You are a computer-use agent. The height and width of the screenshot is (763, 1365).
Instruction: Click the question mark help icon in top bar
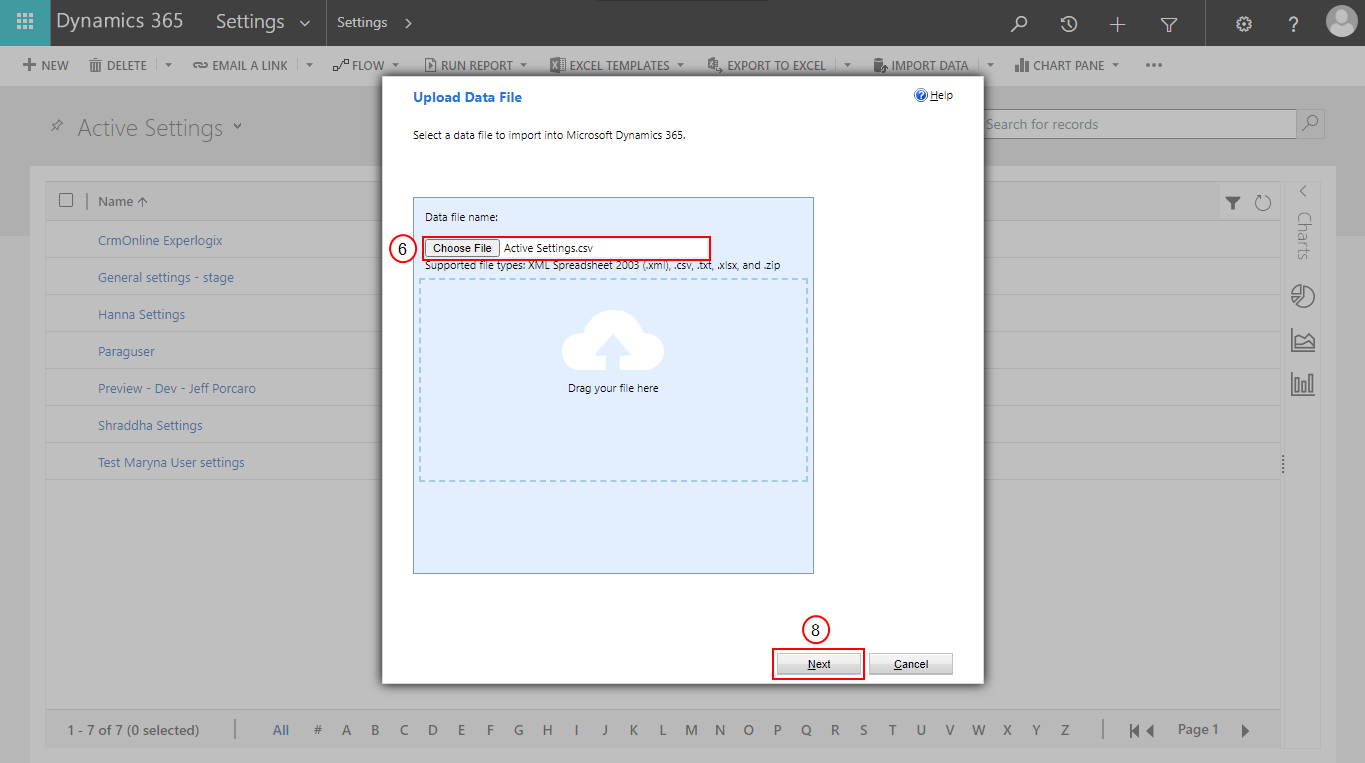coord(1293,24)
